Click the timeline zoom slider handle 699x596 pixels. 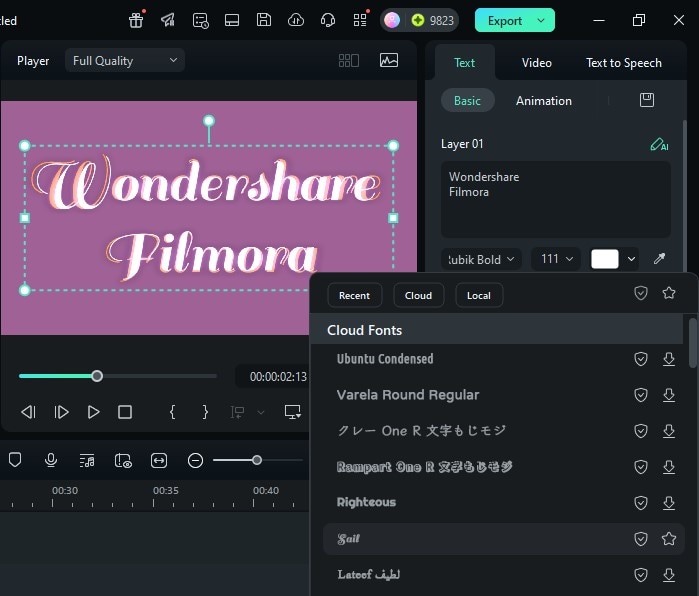click(257, 460)
